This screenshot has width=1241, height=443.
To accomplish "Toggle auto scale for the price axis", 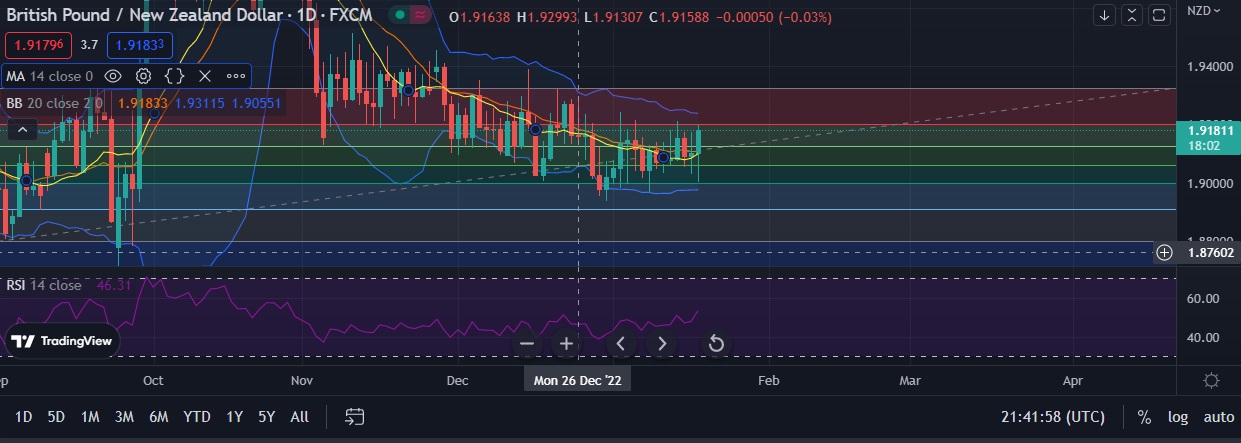I will 1217,417.
